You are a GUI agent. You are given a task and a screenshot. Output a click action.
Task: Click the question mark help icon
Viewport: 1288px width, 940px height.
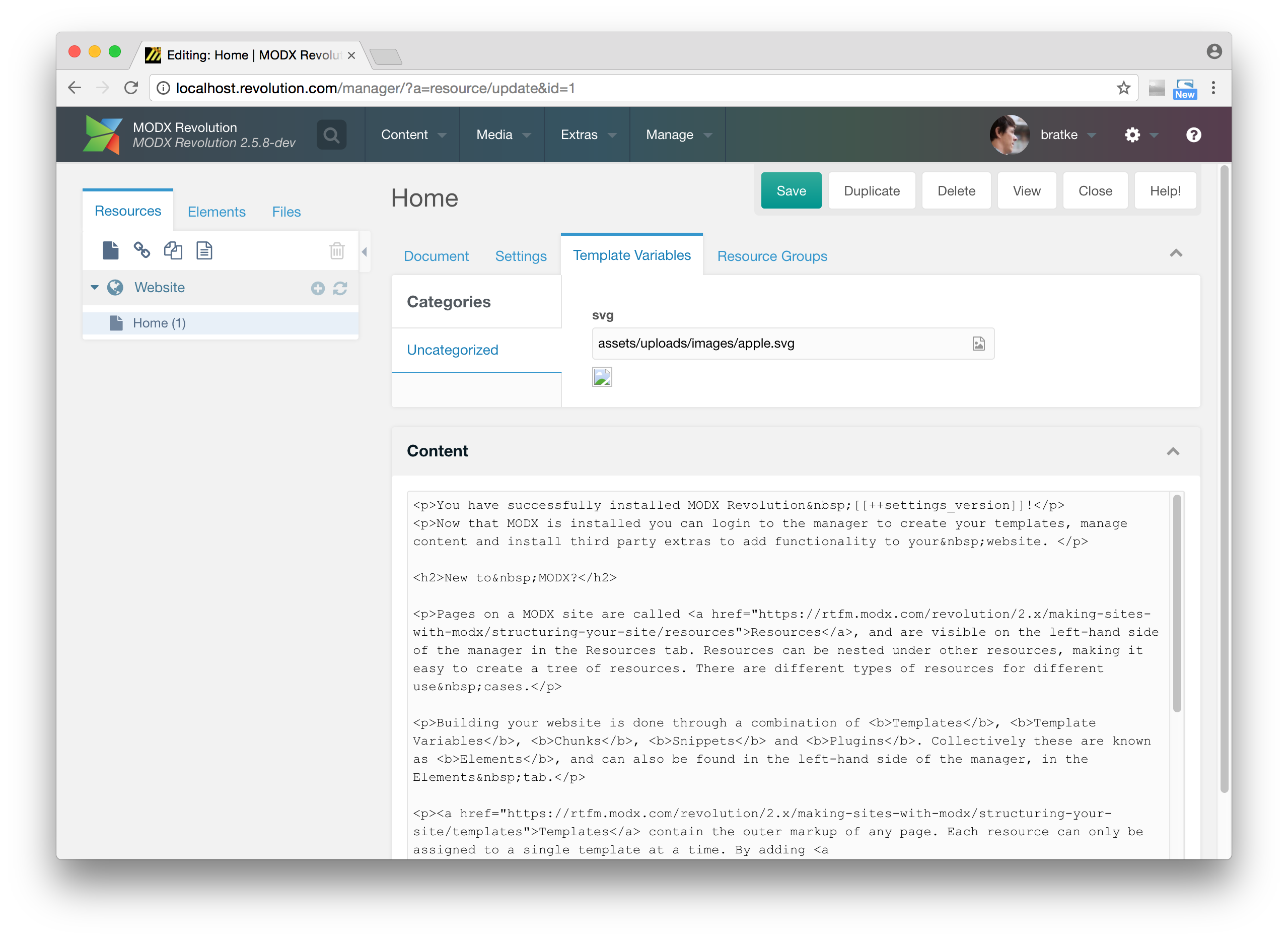1193,135
